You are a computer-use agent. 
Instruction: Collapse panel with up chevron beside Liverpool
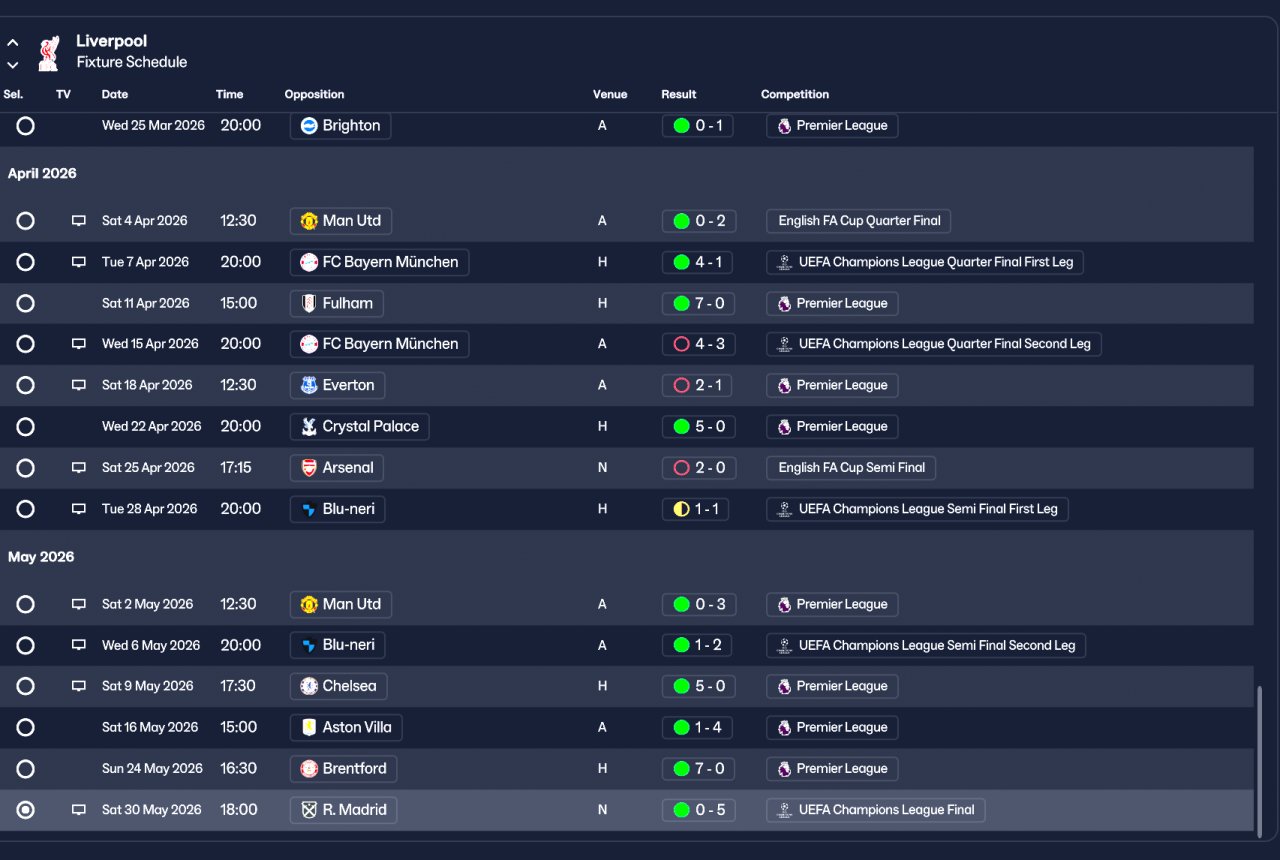[x=13, y=44]
